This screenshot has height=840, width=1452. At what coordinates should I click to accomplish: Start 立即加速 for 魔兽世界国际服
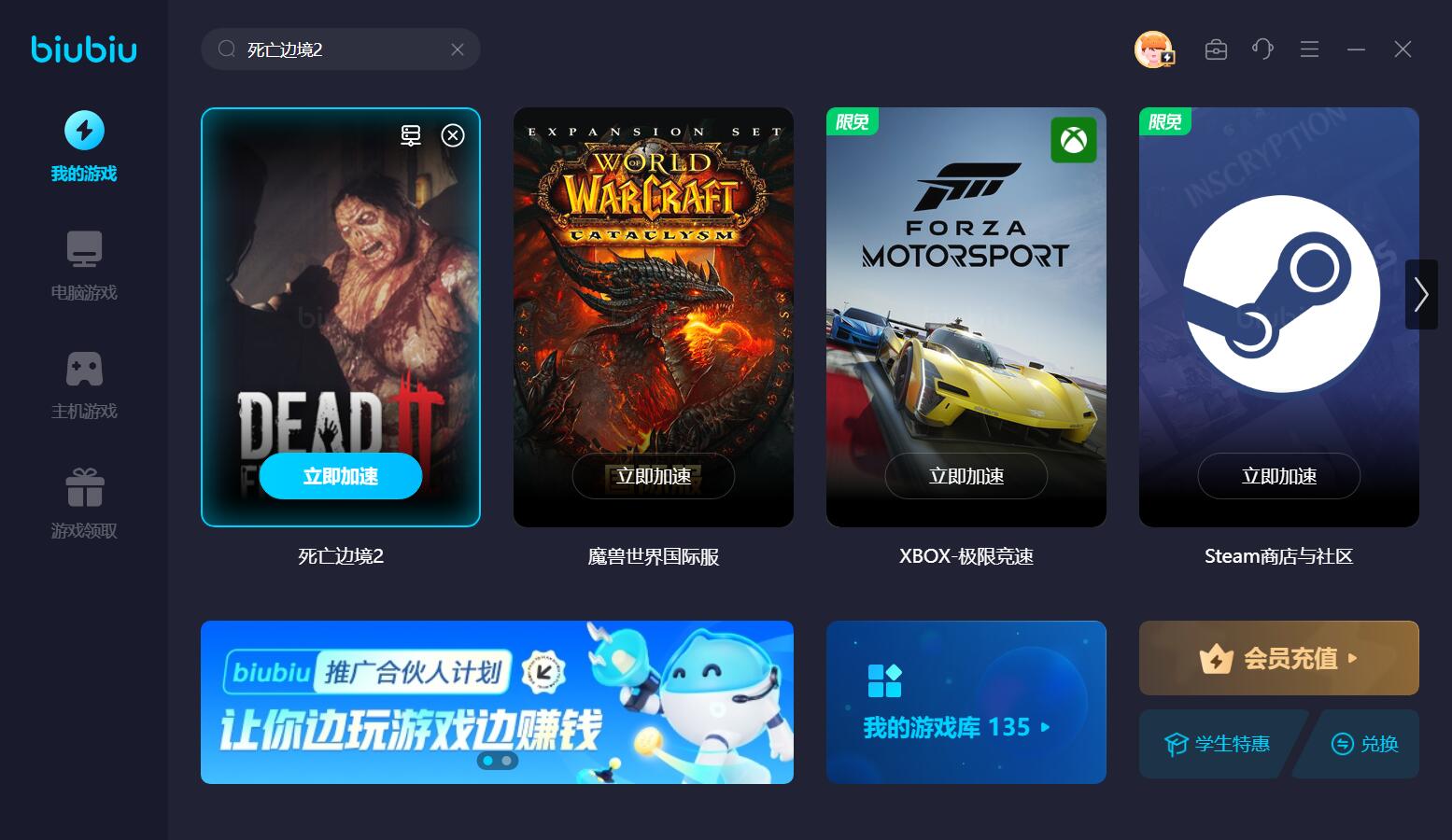point(654,476)
